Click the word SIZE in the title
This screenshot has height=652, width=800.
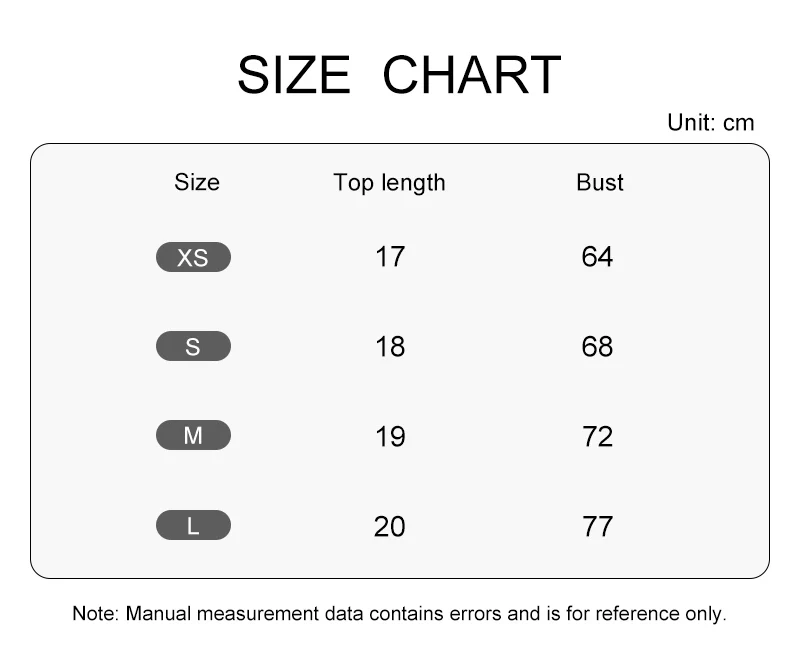coord(294,76)
